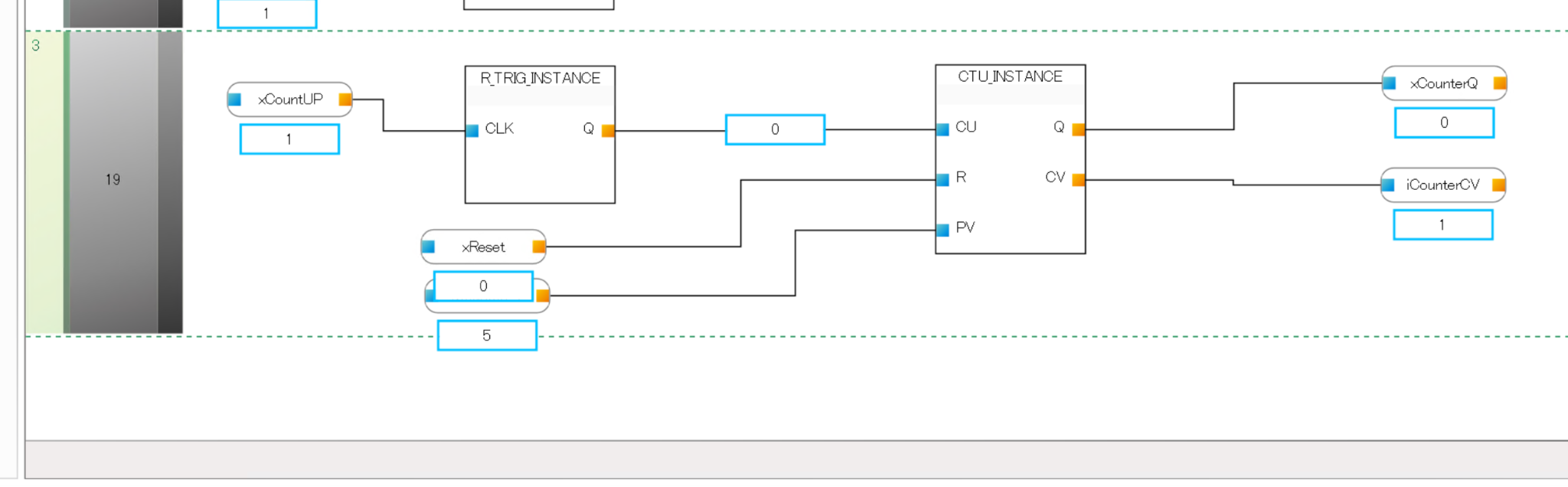Click the orange connector on xReset variable
This screenshot has height=487, width=1568.
coord(539,247)
